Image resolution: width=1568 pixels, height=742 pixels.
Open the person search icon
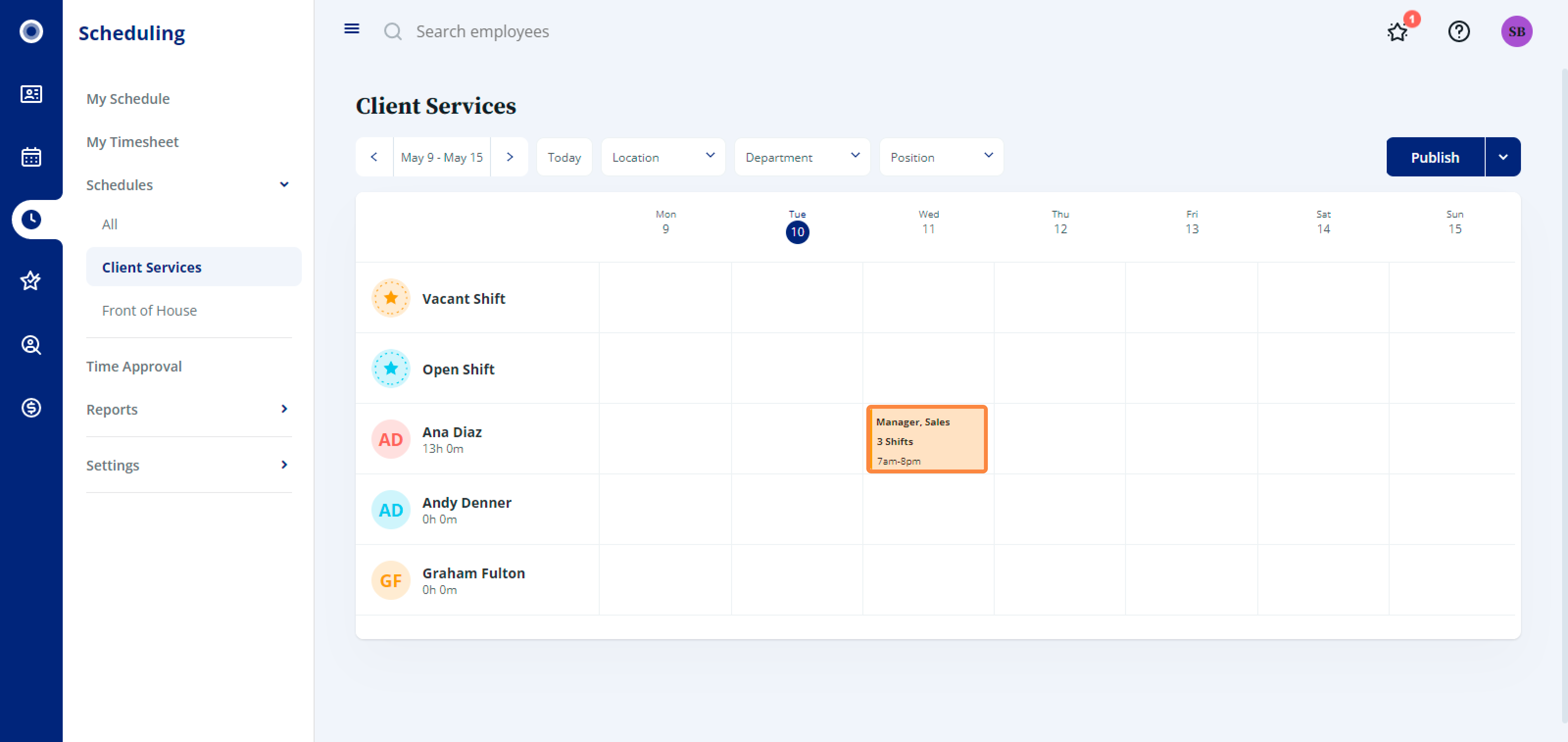coord(31,345)
